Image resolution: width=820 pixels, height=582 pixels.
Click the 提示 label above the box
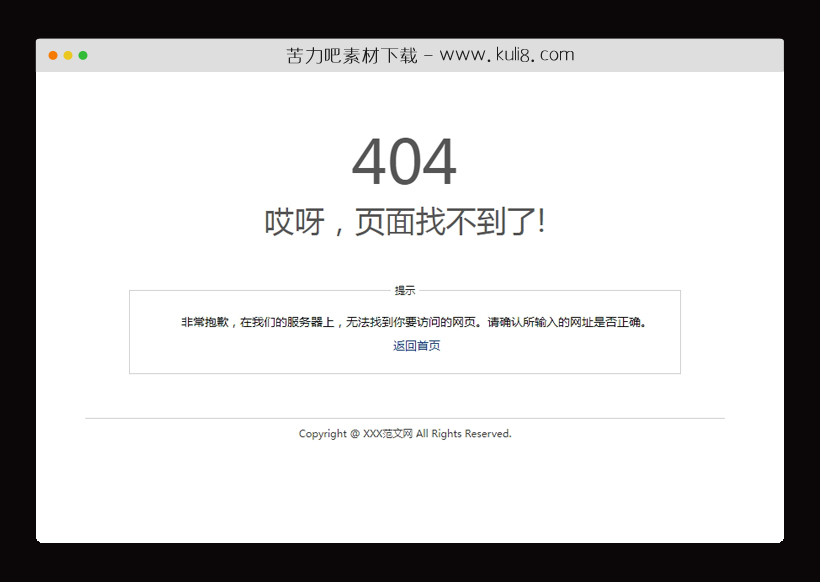(x=405, y=290)
